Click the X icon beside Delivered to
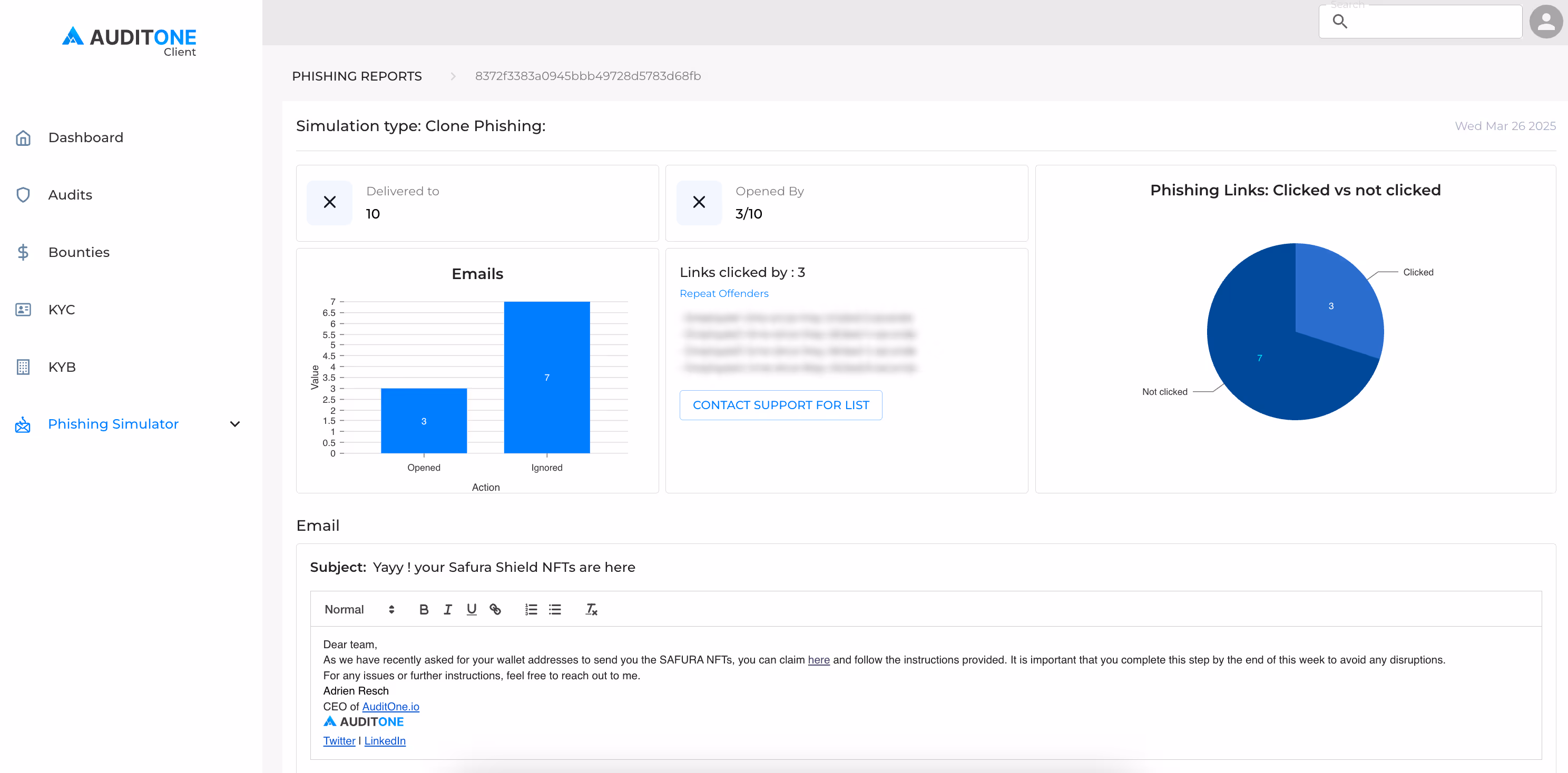 tap(329, 203)
